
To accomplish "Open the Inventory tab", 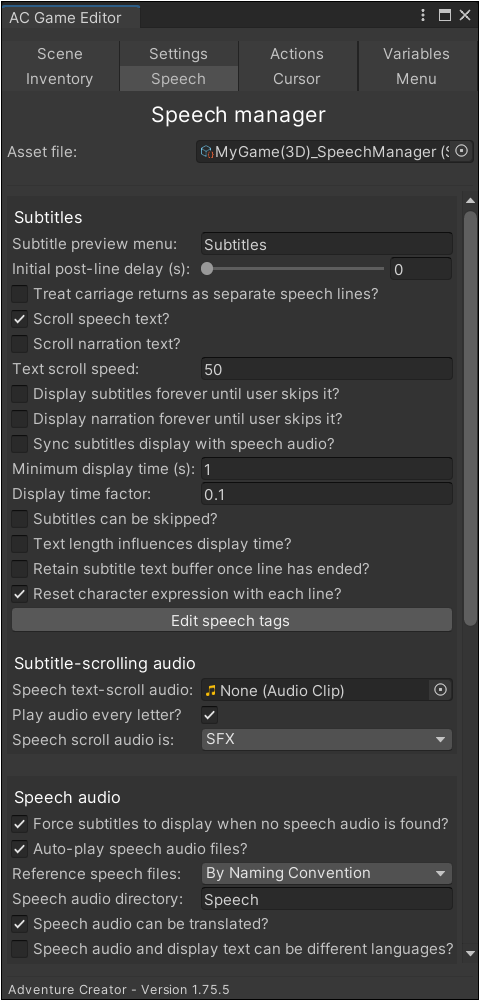I will click(59, 79).
